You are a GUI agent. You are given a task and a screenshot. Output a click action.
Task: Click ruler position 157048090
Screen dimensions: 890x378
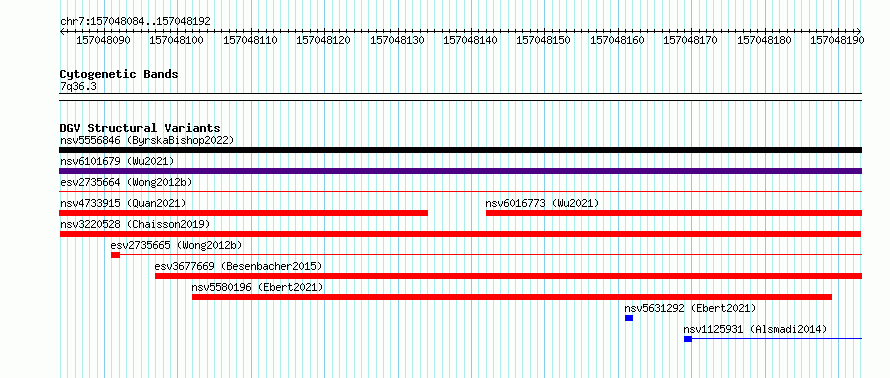point(103,40)
